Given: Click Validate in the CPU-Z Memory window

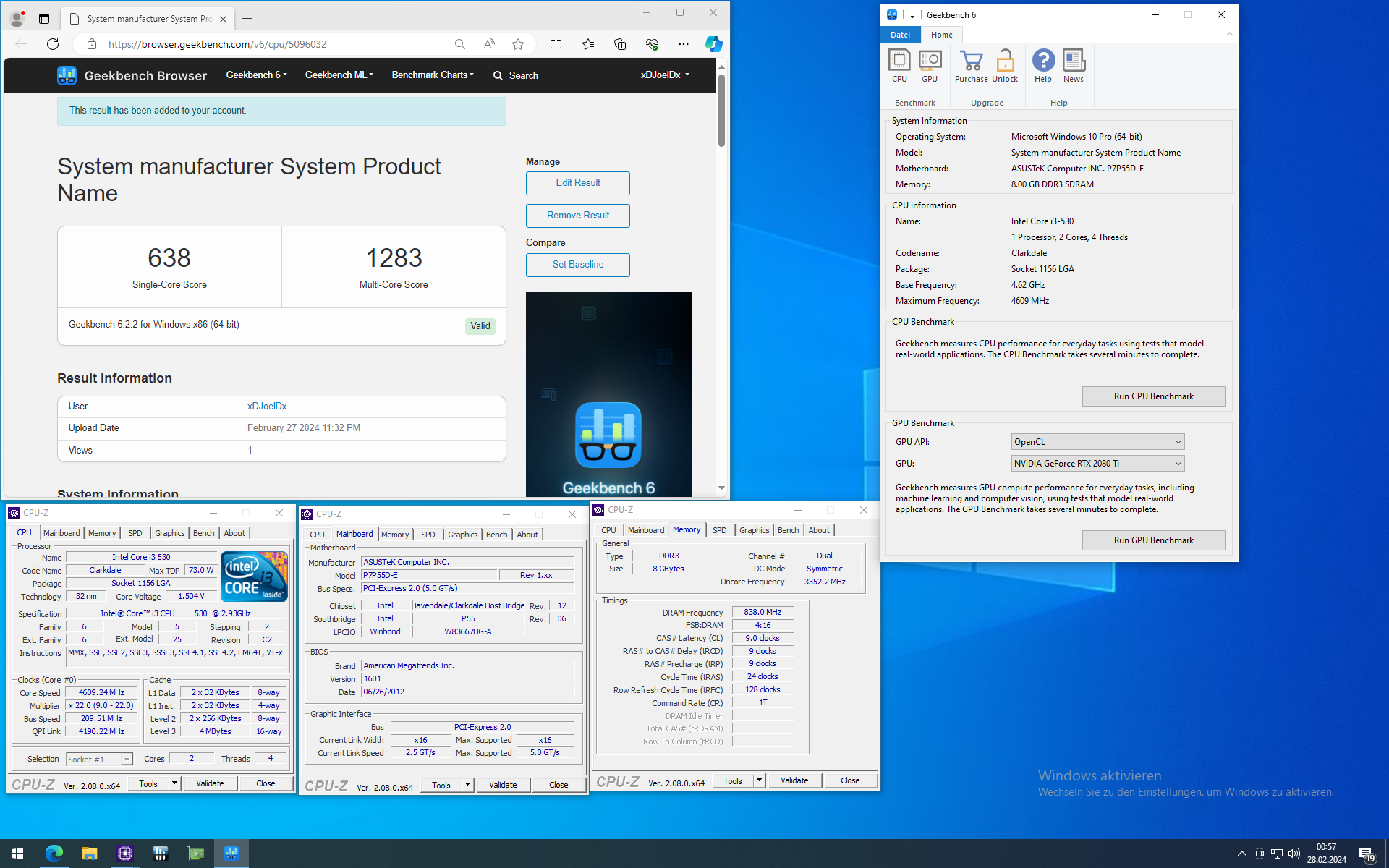Looking at the screenshot, I should pos(794,780).
